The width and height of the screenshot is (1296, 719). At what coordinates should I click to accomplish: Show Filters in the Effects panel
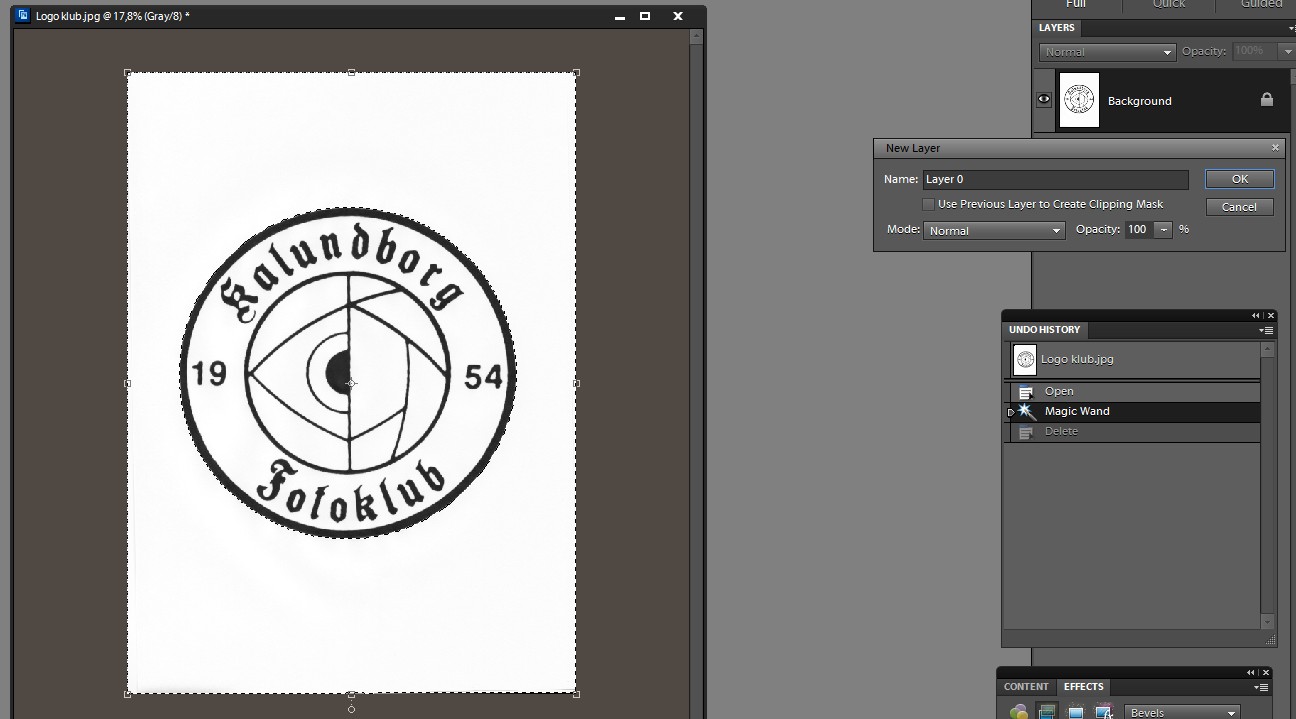coord(1019,713)
